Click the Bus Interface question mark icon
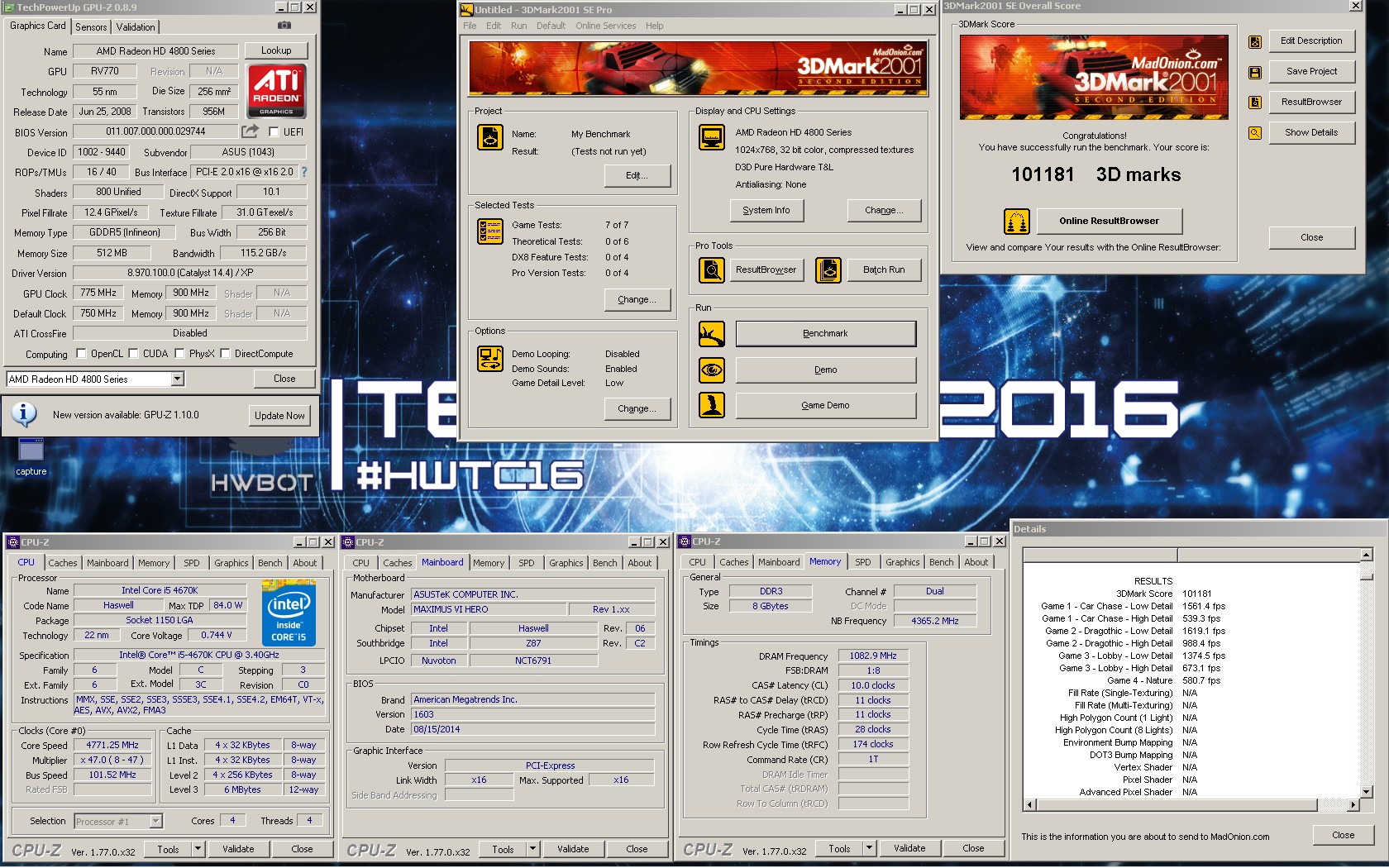 click(x=303, y=172)
